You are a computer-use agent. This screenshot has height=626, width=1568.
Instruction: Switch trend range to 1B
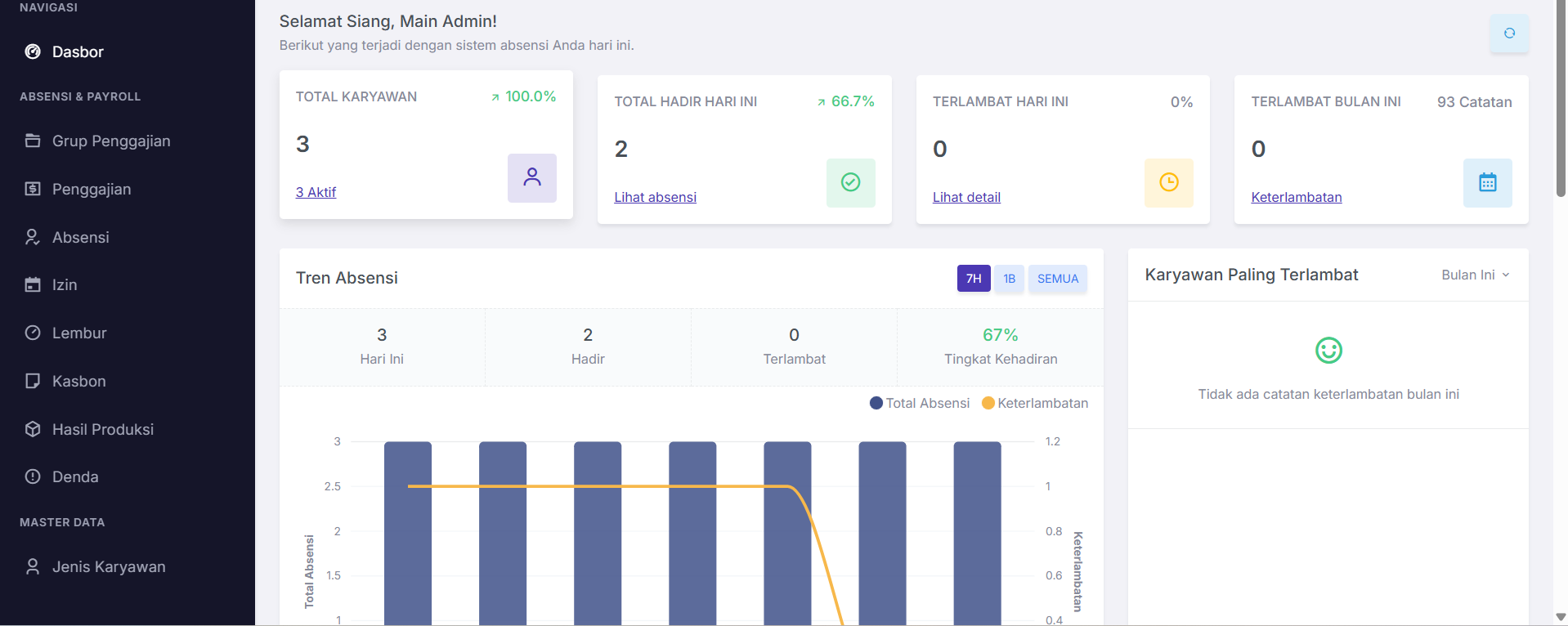pyautogui.click(x=1010, y=279)
